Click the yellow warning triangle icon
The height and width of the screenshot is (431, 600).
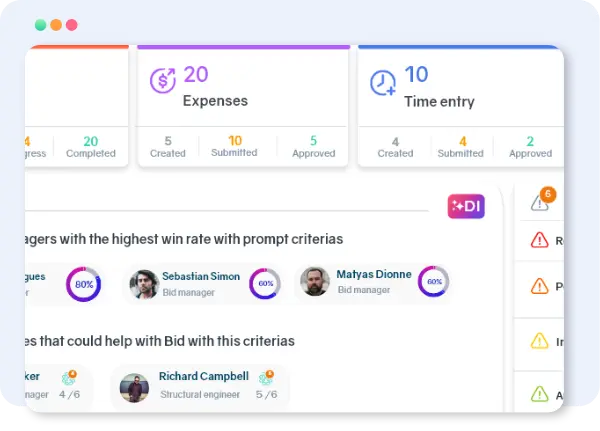click(x=540, y=341)
